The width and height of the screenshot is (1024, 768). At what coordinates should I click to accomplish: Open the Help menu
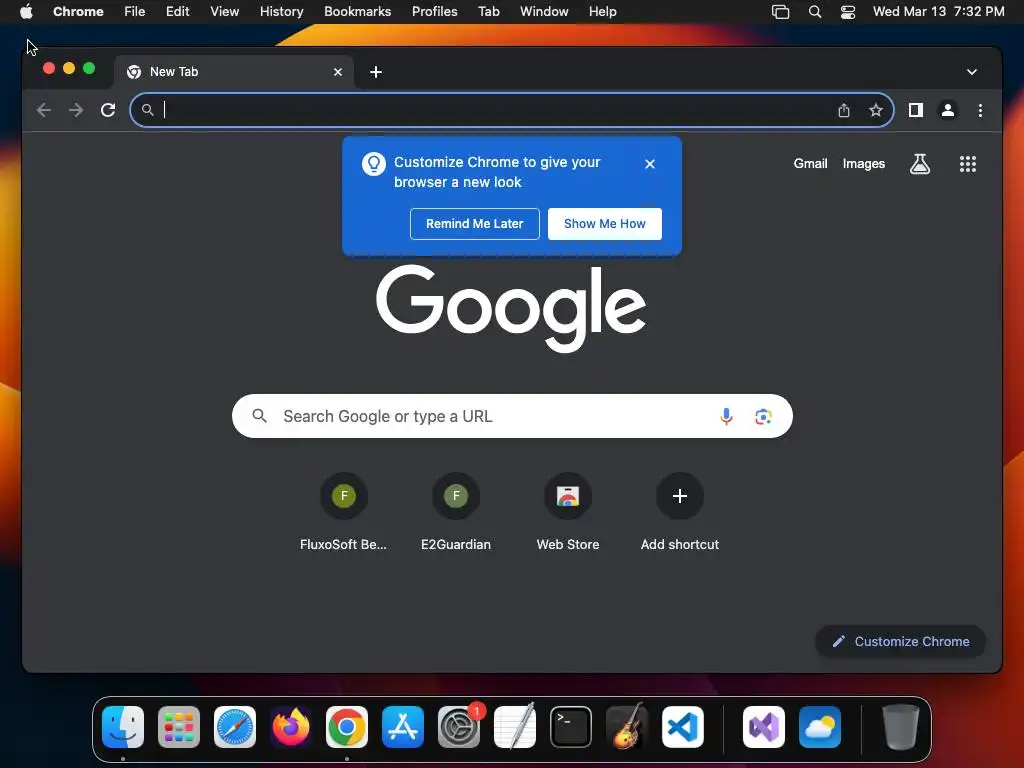pos(602,12)
